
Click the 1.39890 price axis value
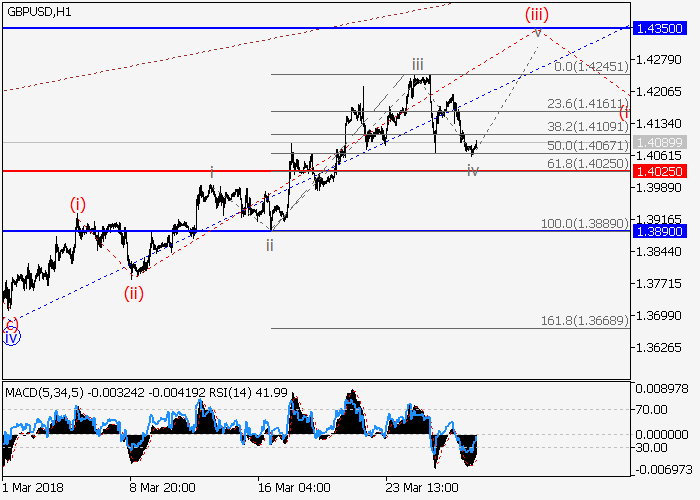point(659,188)
